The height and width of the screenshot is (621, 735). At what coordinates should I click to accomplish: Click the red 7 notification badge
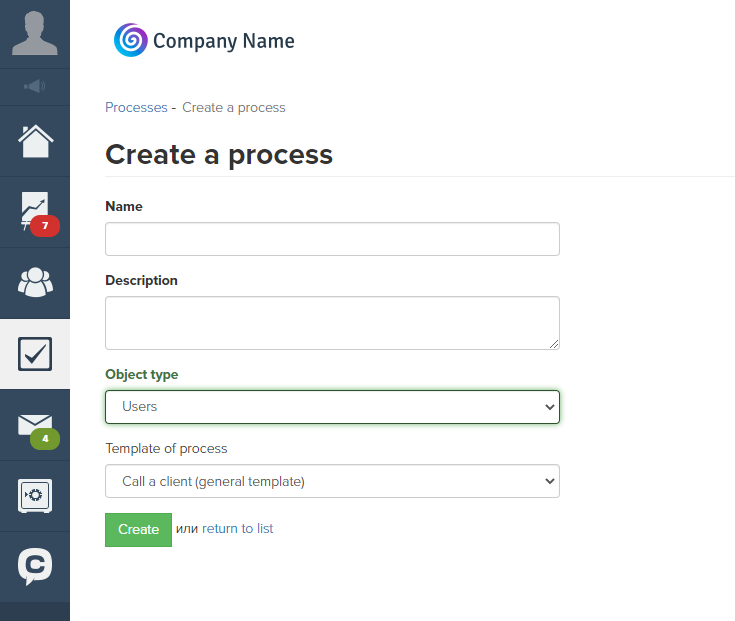[45, 226]
